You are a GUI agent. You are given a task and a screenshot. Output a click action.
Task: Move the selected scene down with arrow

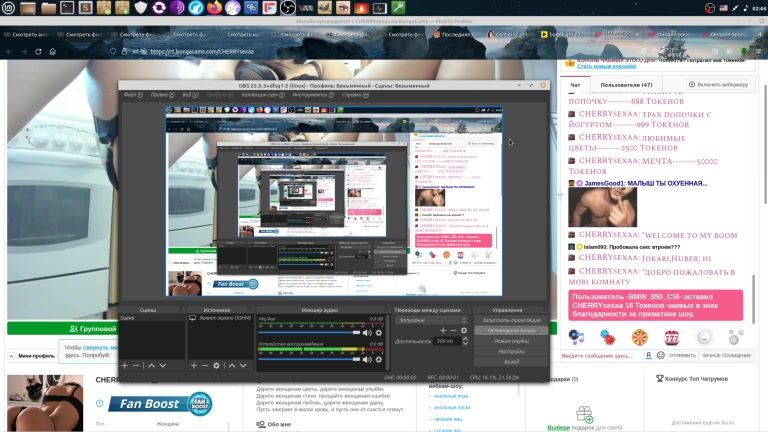[x=163, y=366]
